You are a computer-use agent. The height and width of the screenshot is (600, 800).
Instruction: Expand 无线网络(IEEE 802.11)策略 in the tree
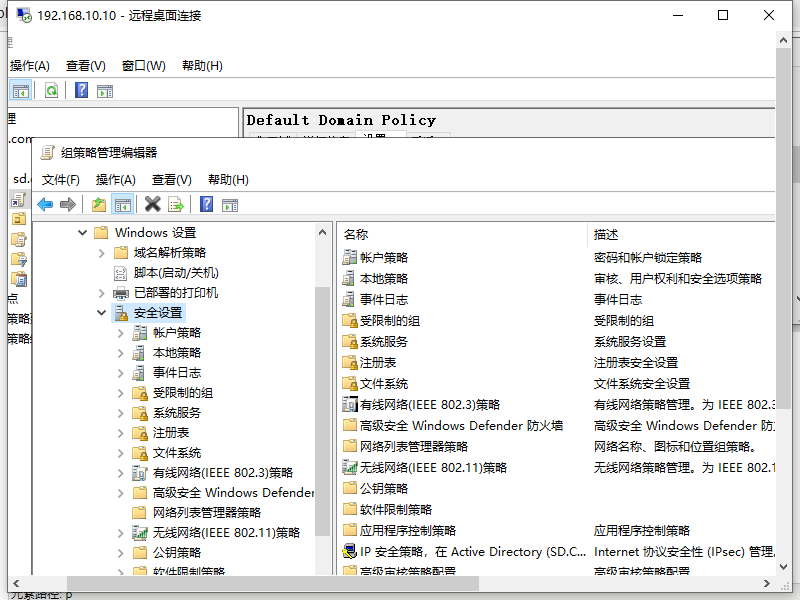[x=120, y=533]
